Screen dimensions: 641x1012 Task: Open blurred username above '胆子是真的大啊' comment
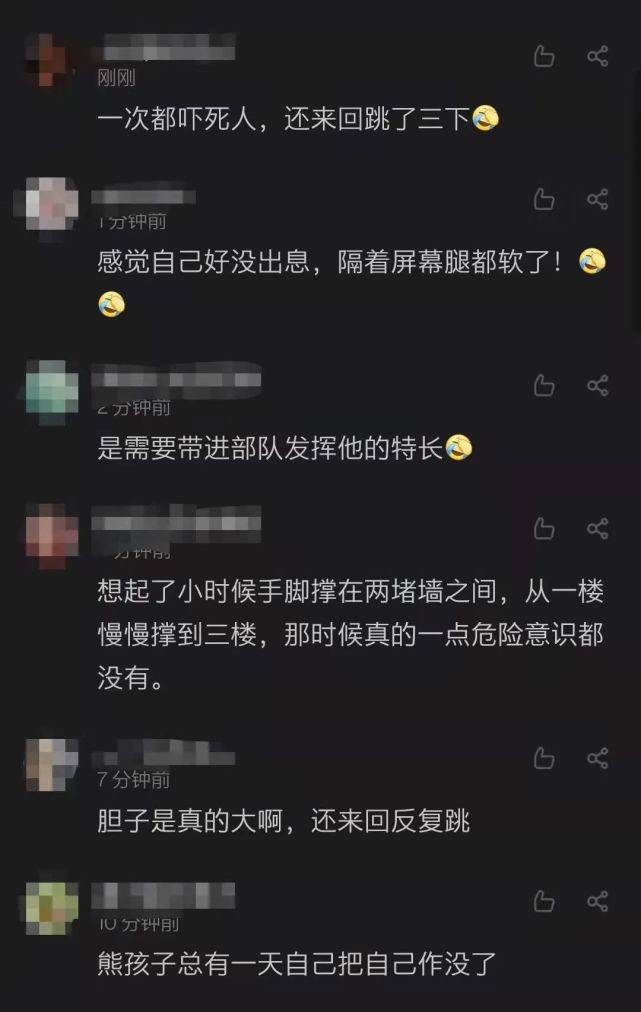coord(163,752)
